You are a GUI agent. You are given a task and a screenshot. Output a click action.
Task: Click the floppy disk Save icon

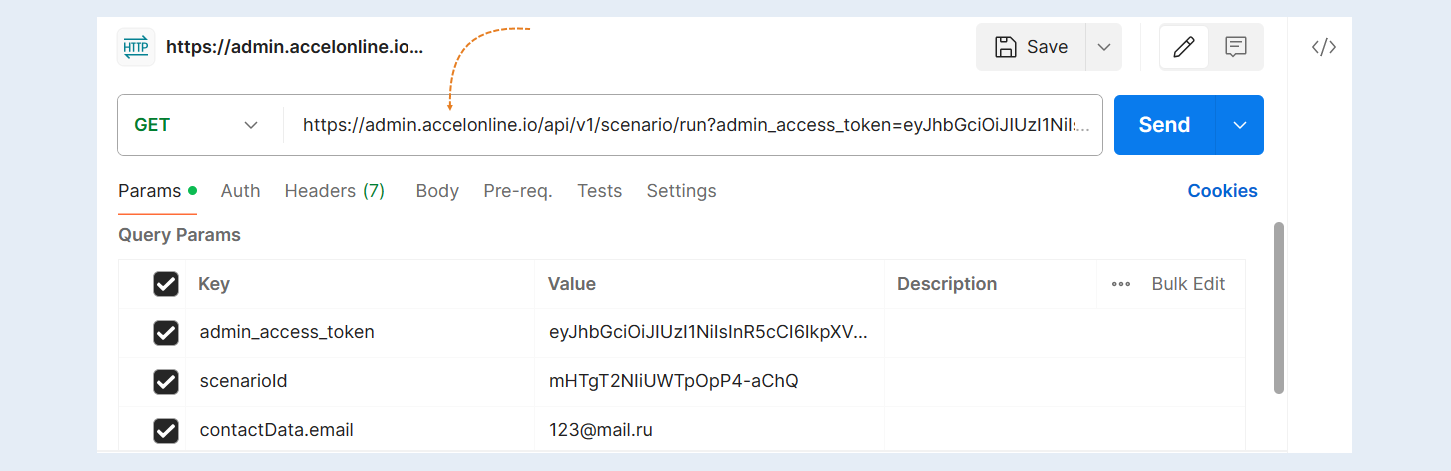[1005, 47]
